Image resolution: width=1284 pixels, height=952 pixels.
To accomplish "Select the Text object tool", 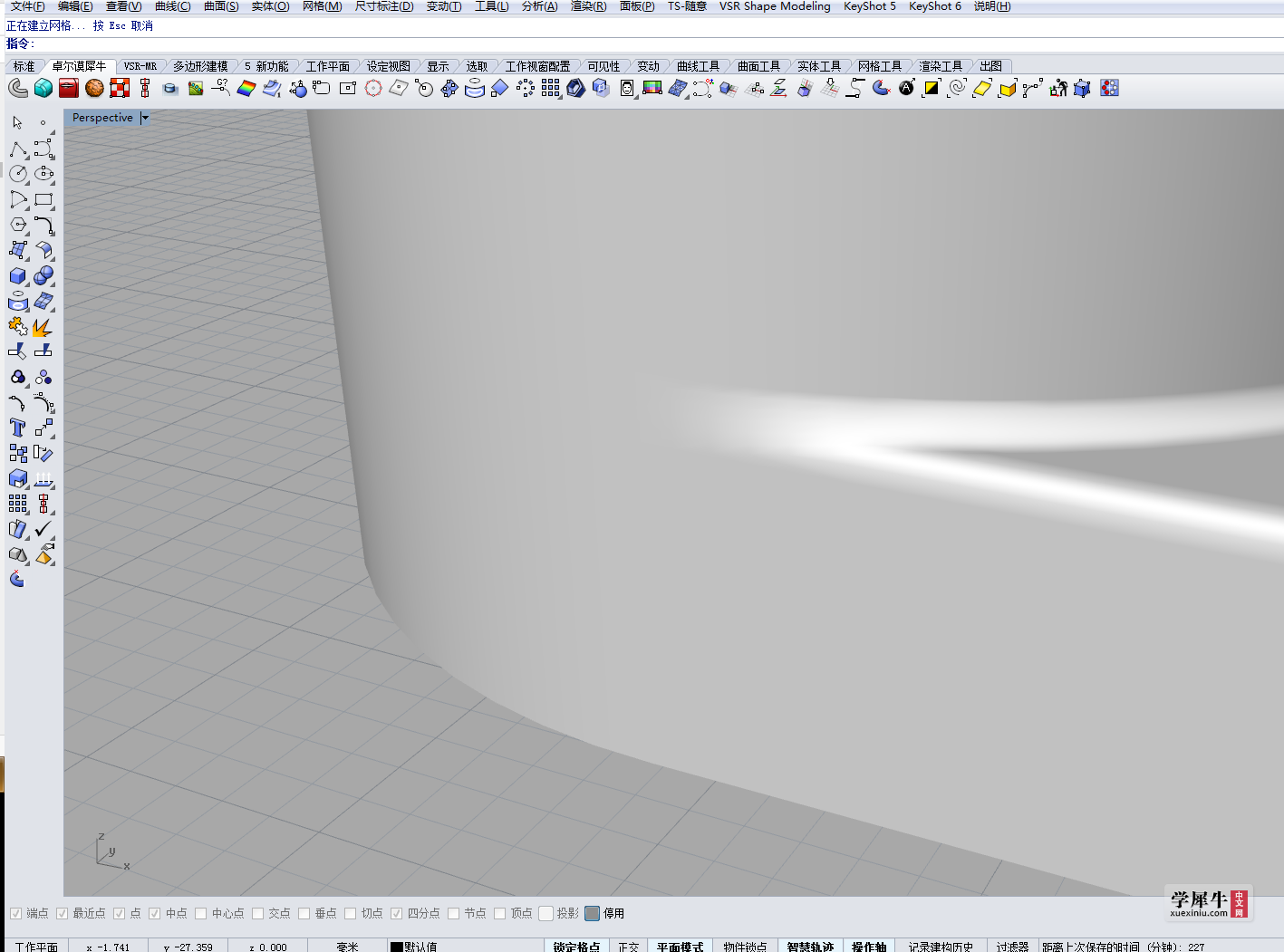I will 17,428.
